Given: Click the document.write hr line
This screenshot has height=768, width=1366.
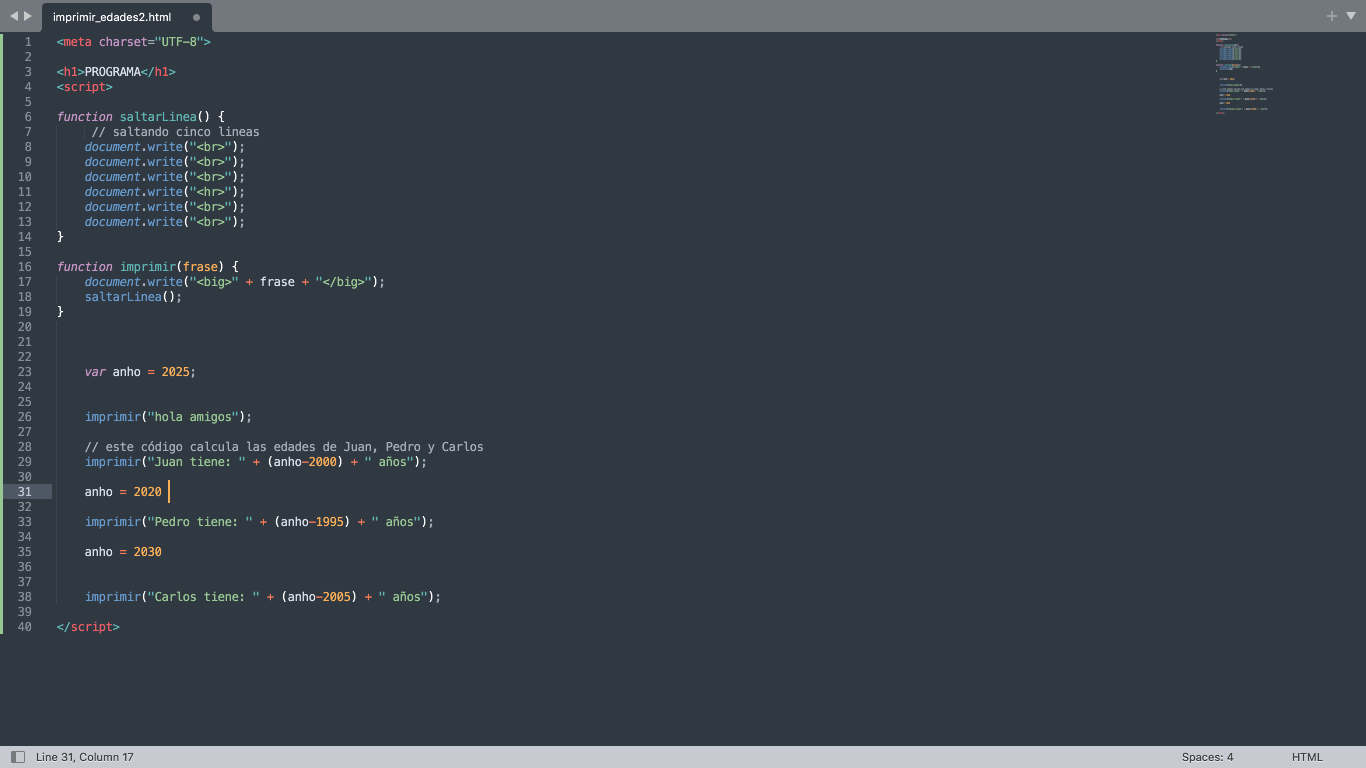Looking at the screenshot, I should coord(165,192).
